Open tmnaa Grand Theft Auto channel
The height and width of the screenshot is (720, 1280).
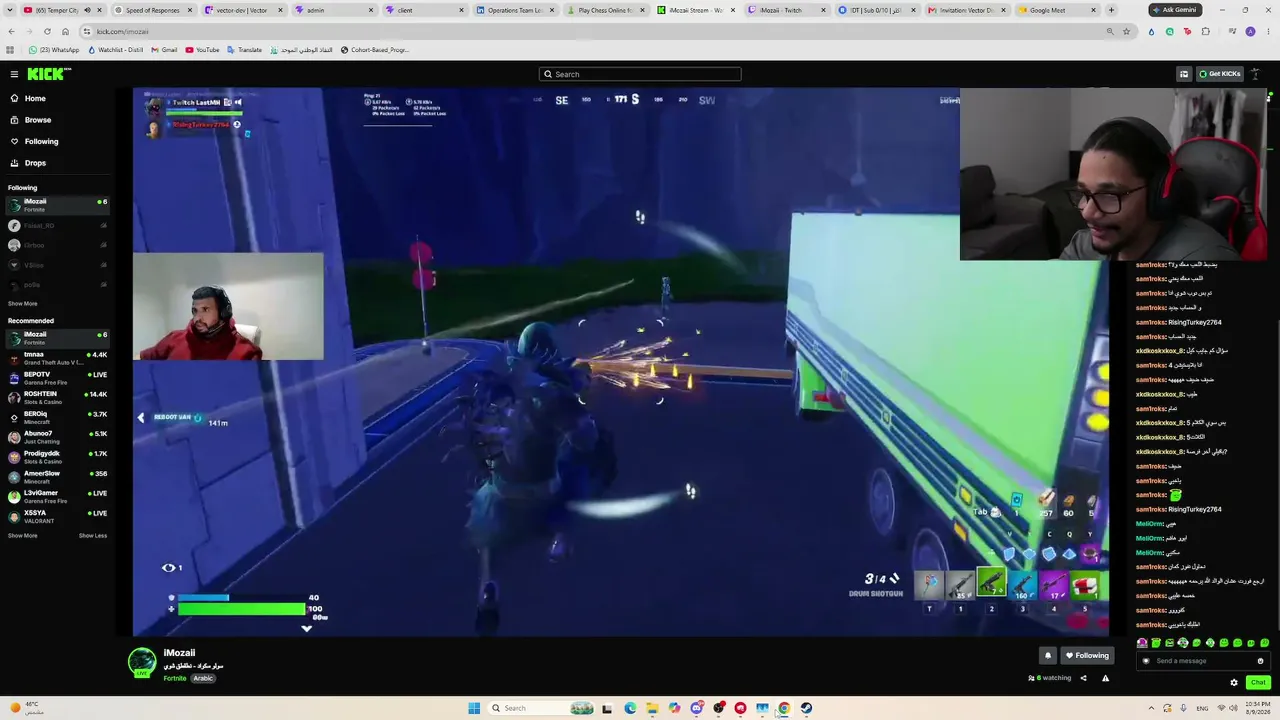coord(58,358)
